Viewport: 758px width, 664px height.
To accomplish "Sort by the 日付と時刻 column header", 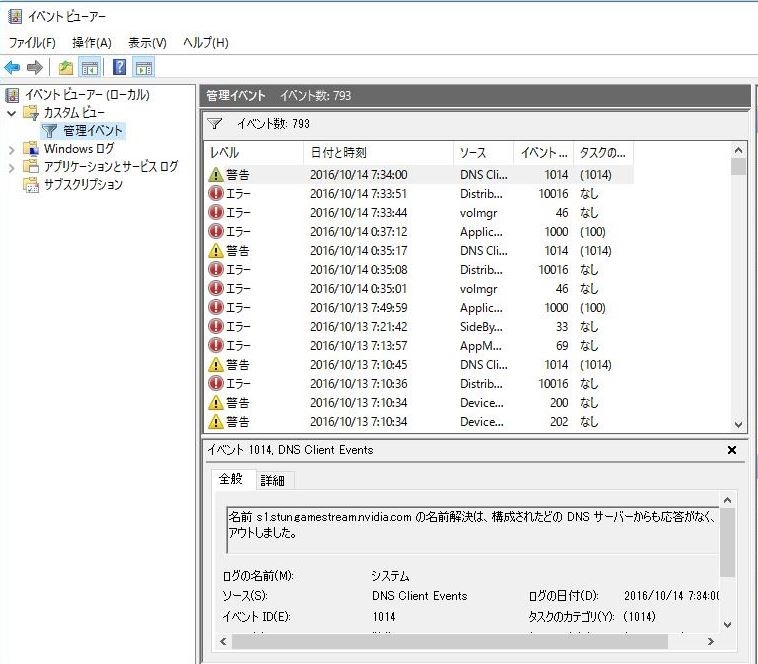I will click(x=379, y=153).
